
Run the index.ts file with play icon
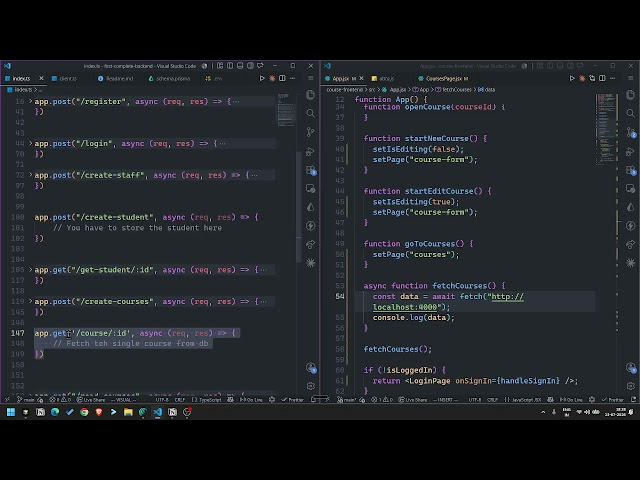[262, 78]
